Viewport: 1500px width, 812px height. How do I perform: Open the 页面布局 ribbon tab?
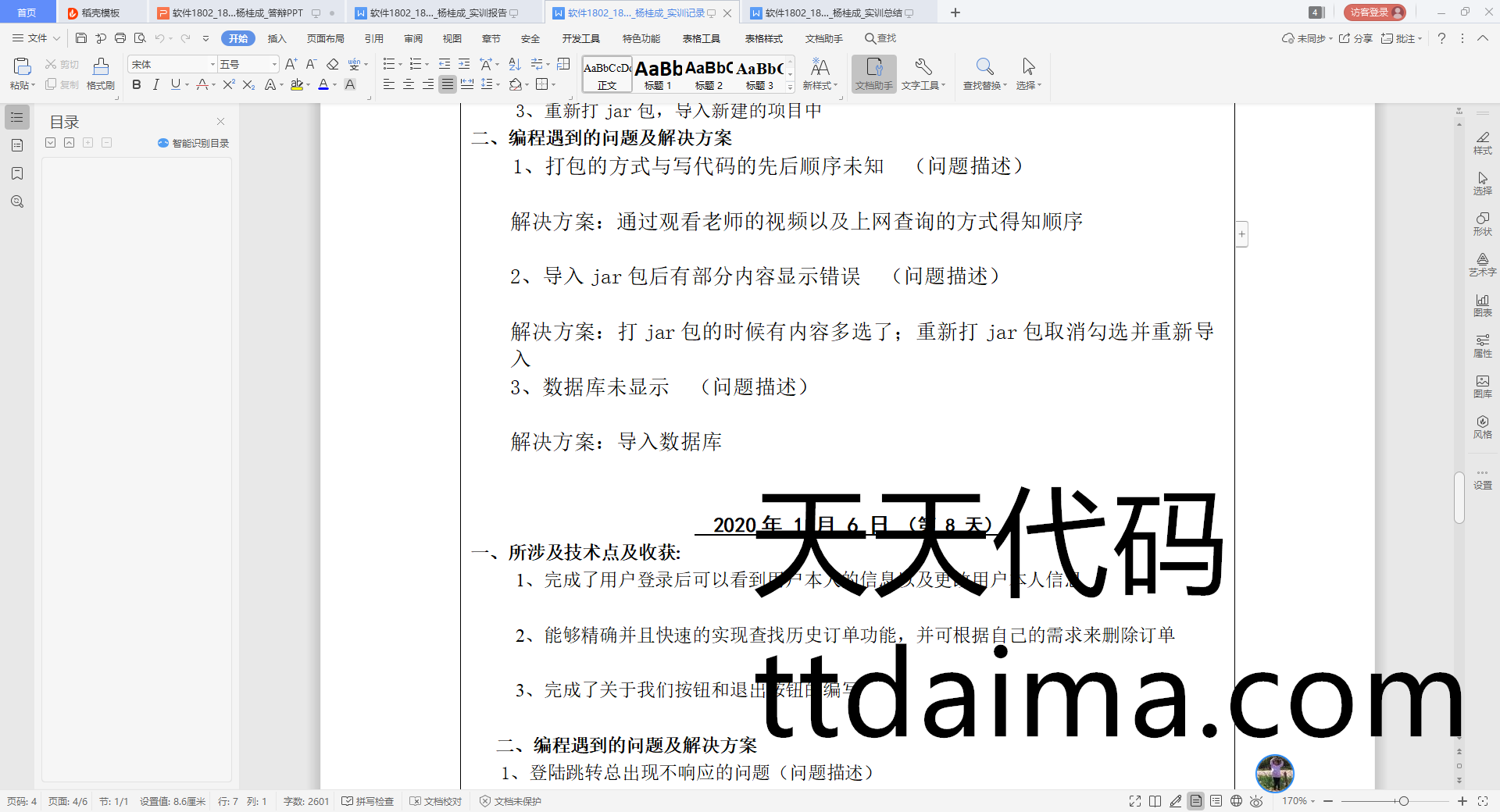pyautogui.click(x=325, y=38)
